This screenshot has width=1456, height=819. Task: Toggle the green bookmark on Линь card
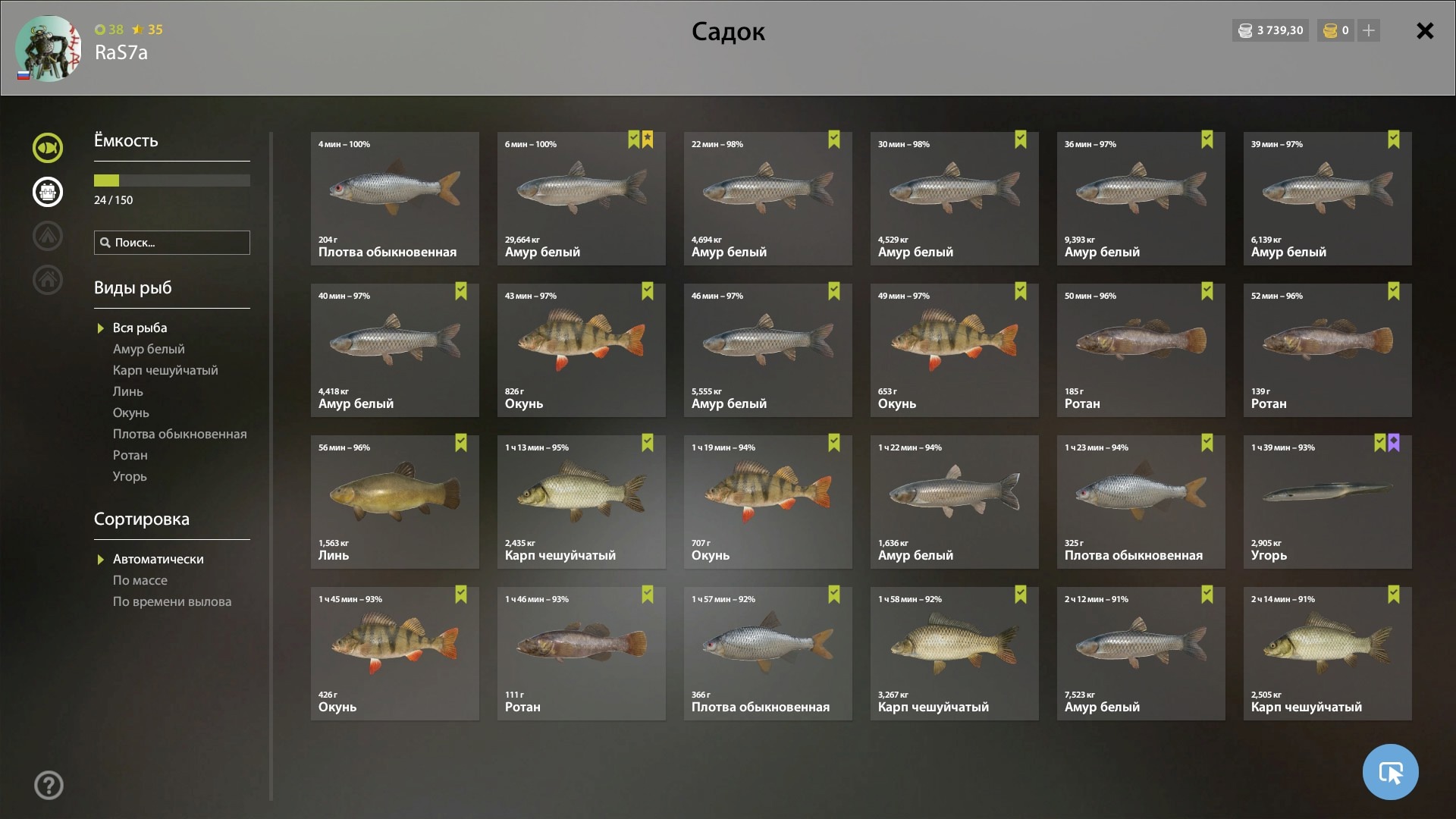(461, 443)
